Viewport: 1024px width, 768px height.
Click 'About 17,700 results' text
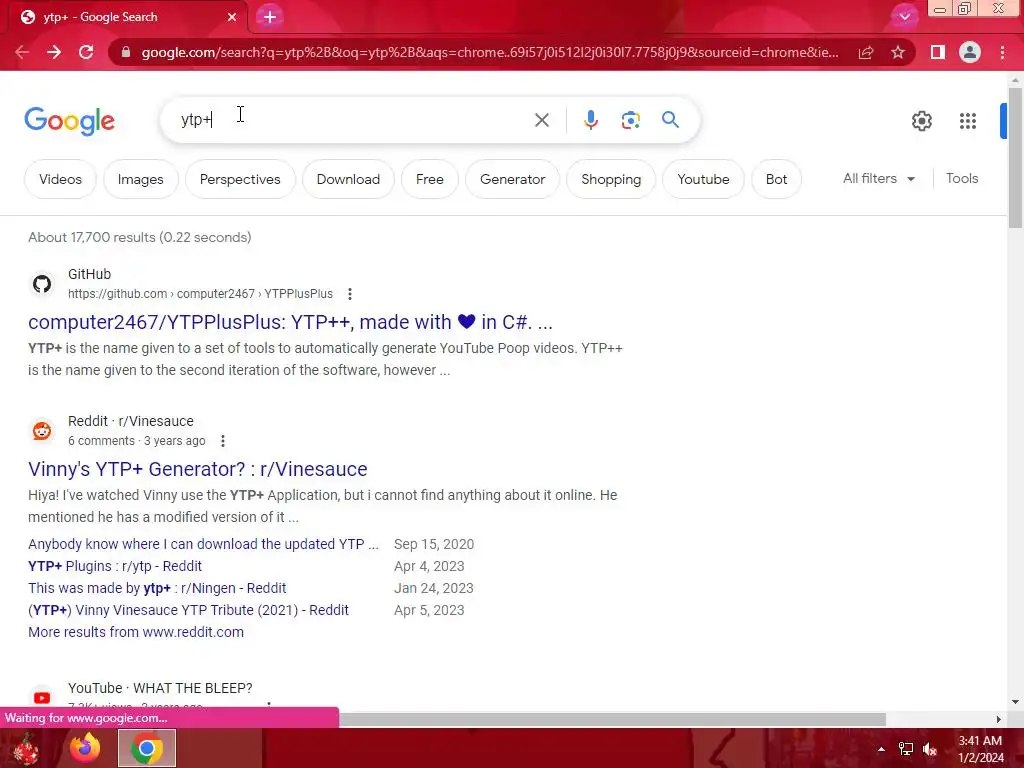point(139,237)
